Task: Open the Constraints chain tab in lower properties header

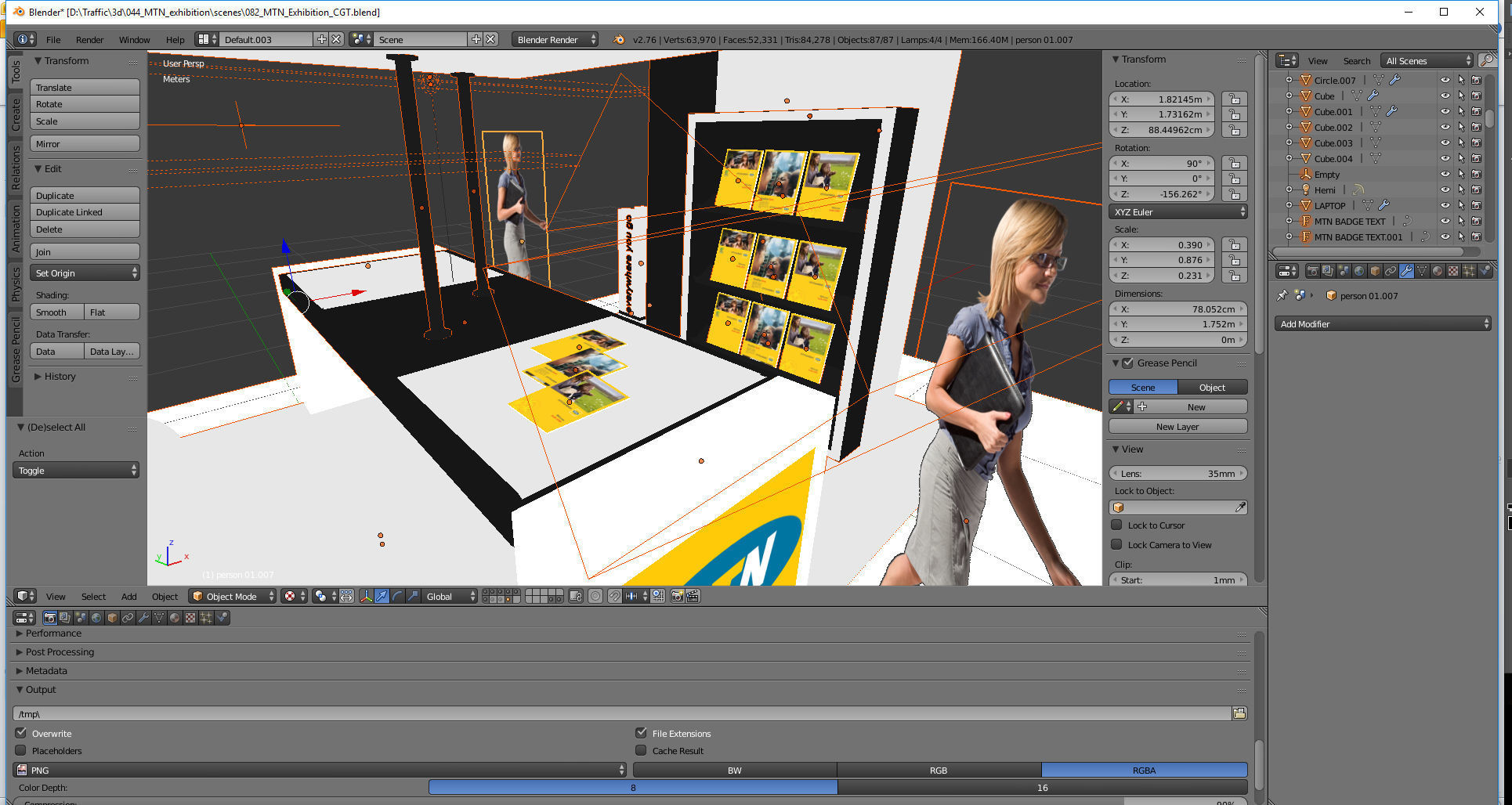Action: coord(128,618)
